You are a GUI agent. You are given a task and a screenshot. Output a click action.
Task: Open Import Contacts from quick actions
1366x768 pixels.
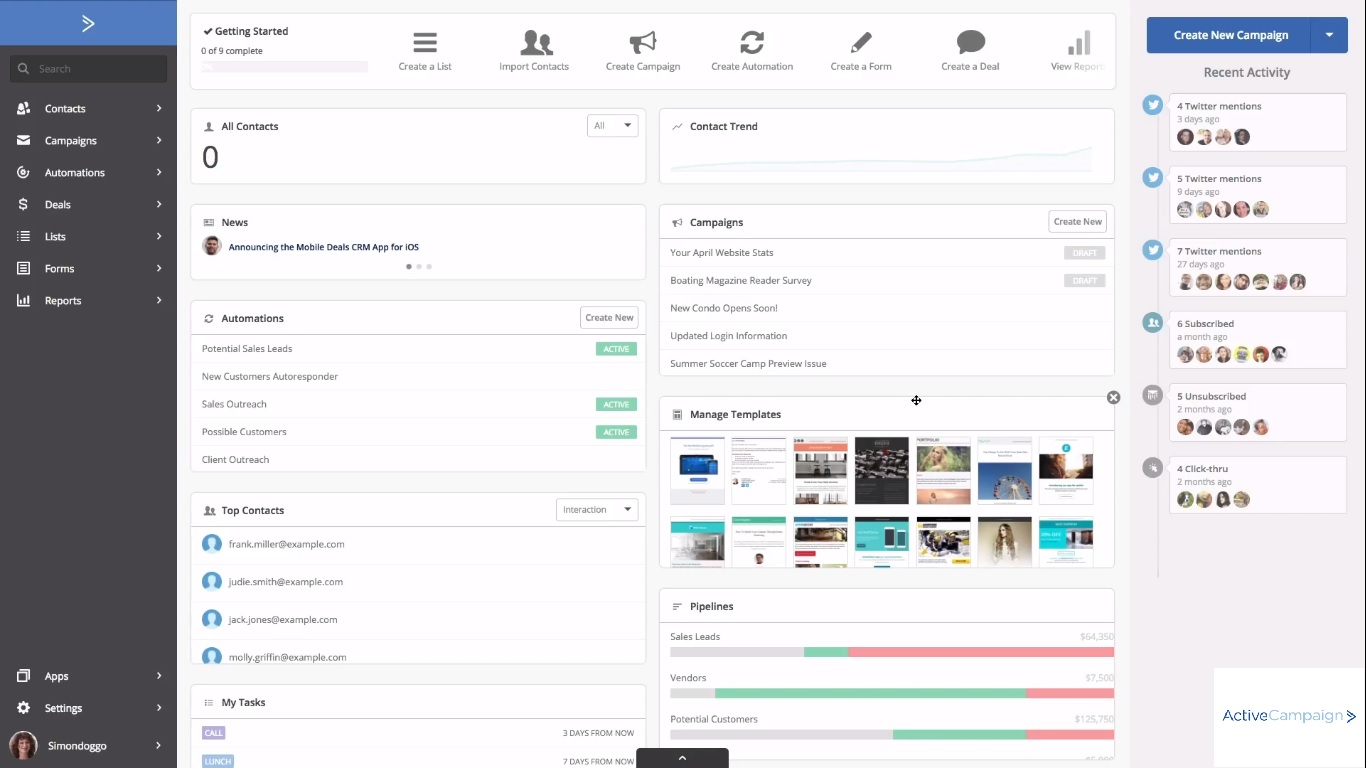pos(535,43)
